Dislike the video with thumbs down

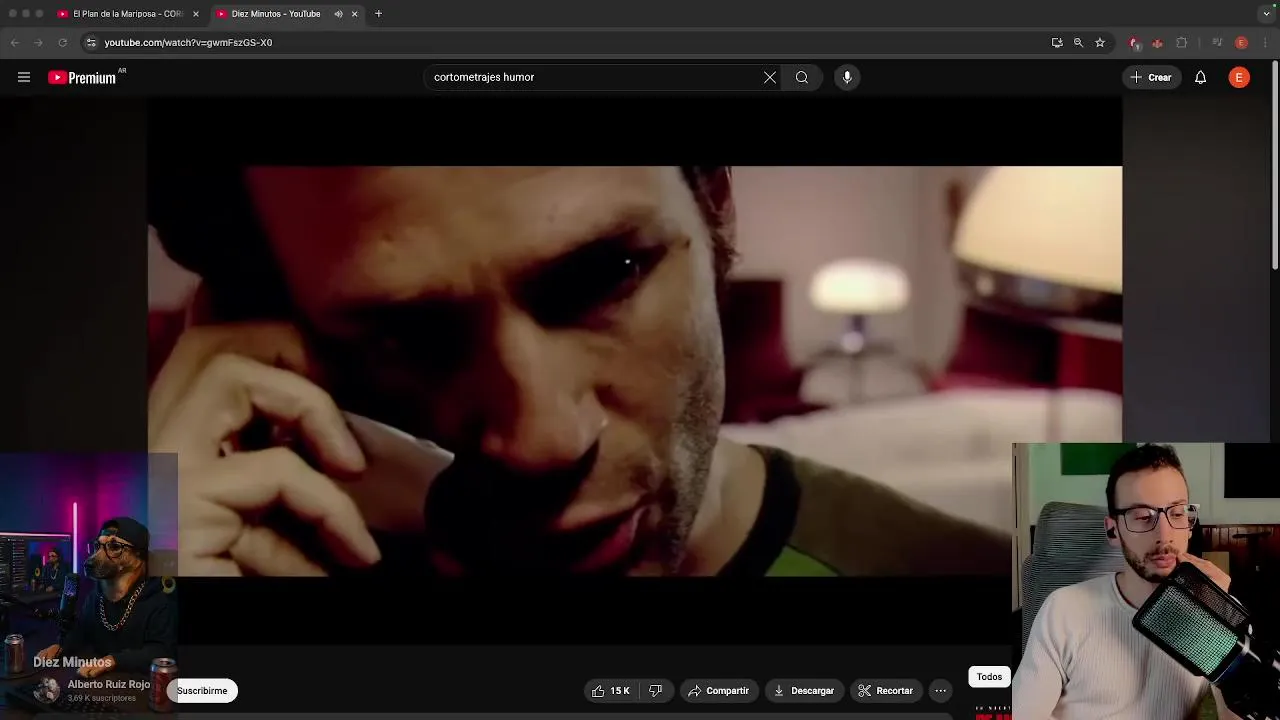656,690
